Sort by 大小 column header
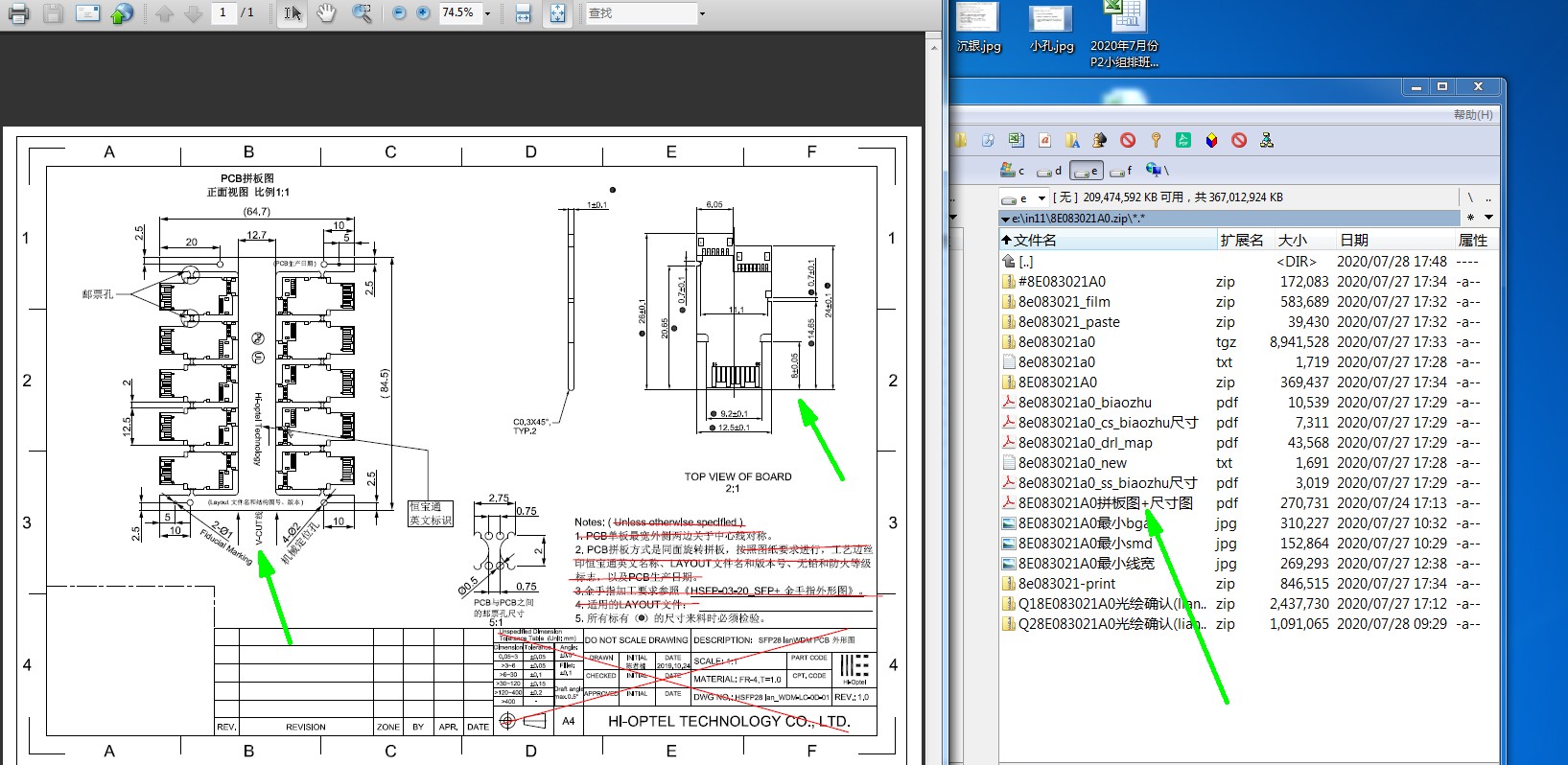This screenshot has height=765, width=1568. pyautogui.click(x=1303, y=240)
